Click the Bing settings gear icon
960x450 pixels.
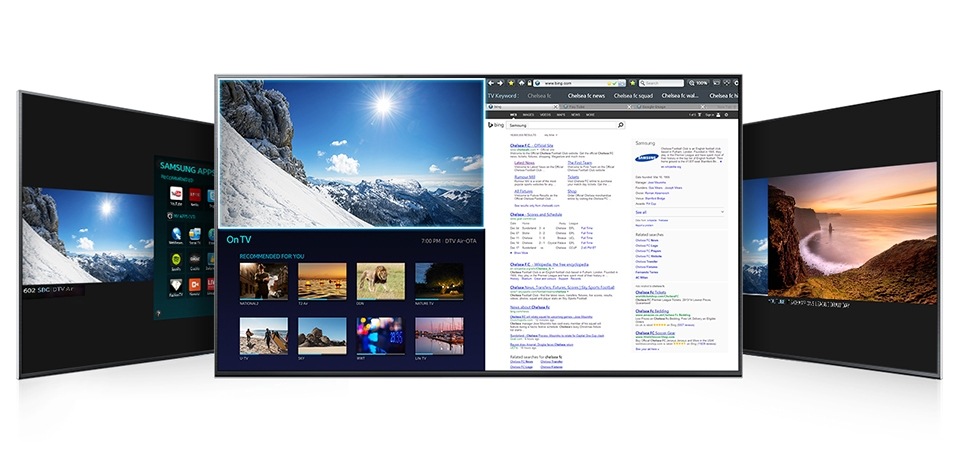click(726, 114)
